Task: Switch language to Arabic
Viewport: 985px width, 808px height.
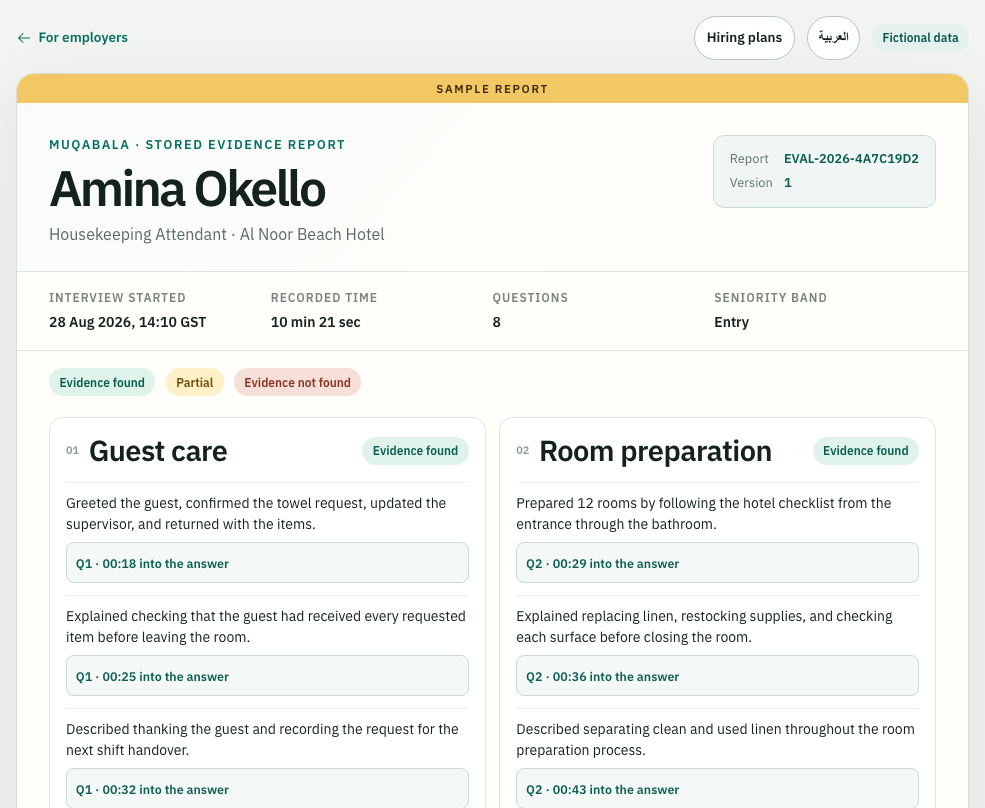Action: tap(833, 38)
